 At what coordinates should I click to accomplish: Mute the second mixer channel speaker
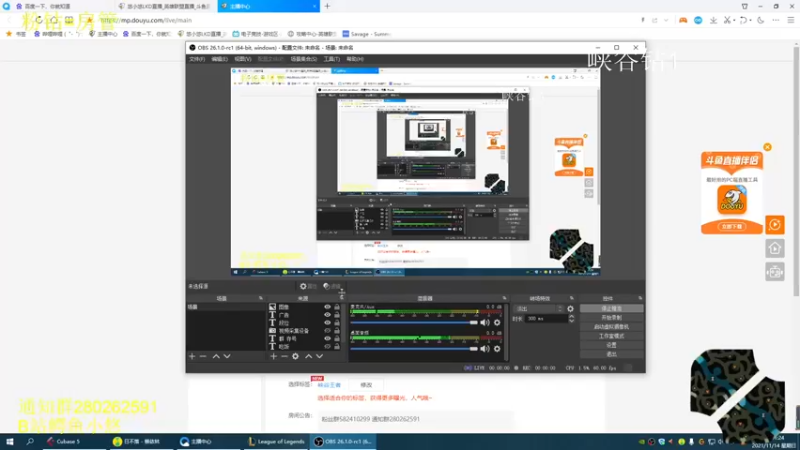[485, 349]
